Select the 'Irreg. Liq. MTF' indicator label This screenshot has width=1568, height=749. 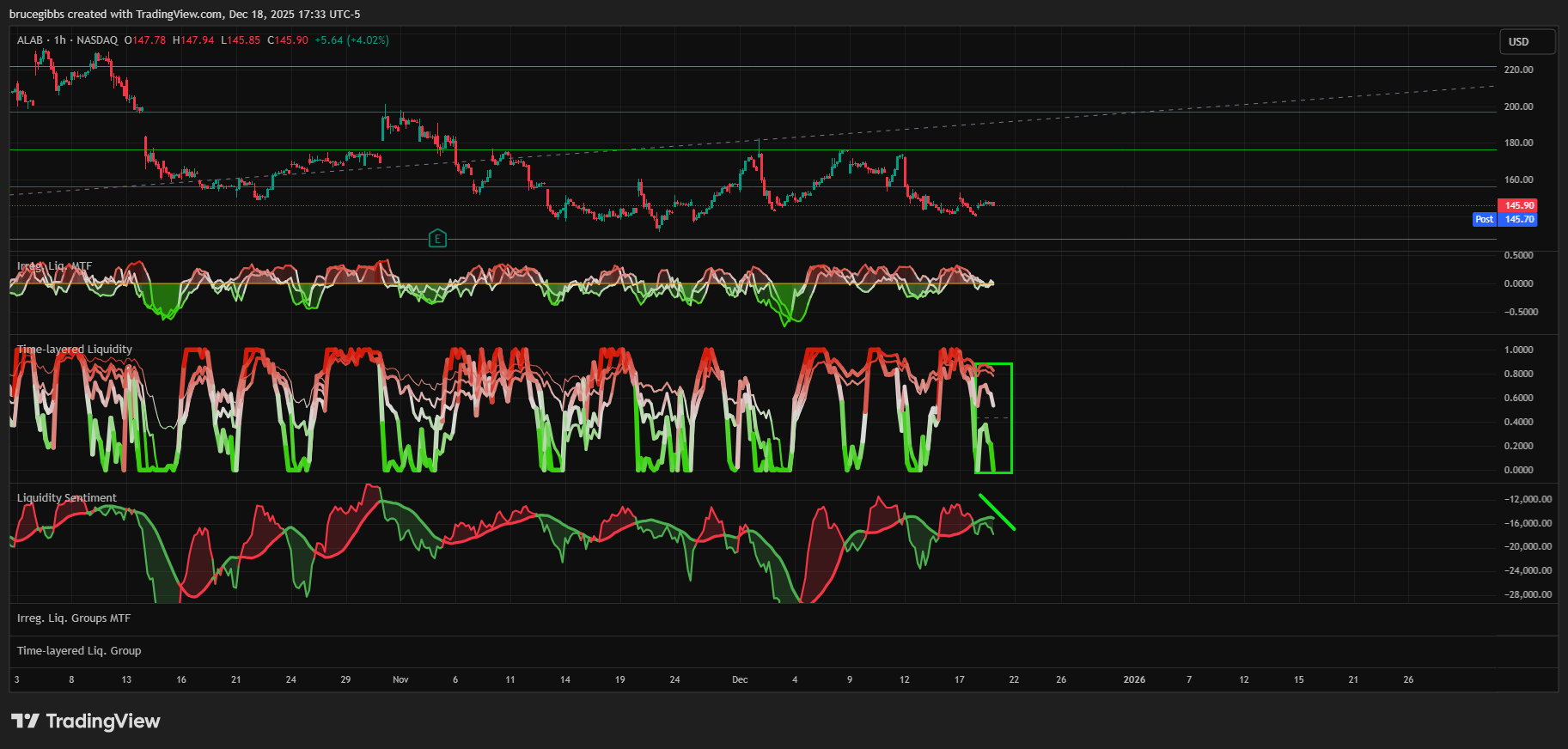55,266
